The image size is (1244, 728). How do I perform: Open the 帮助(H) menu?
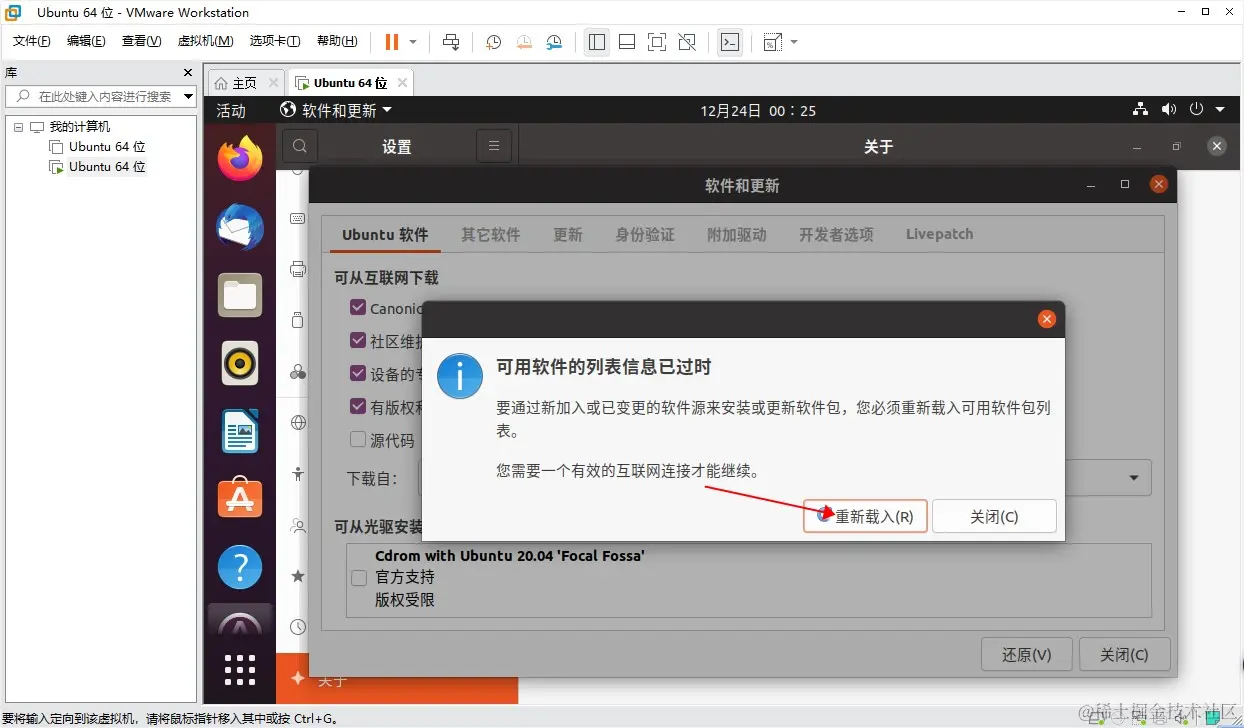pos(337,41)
